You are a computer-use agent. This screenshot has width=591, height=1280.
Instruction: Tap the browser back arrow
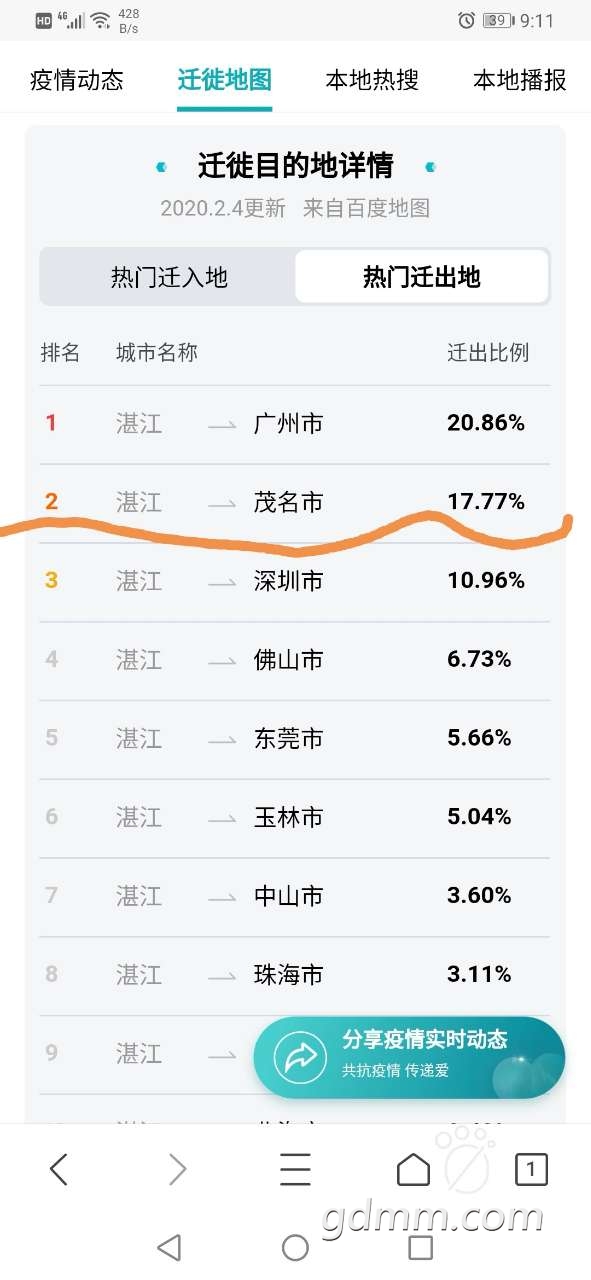[59, 1168]
